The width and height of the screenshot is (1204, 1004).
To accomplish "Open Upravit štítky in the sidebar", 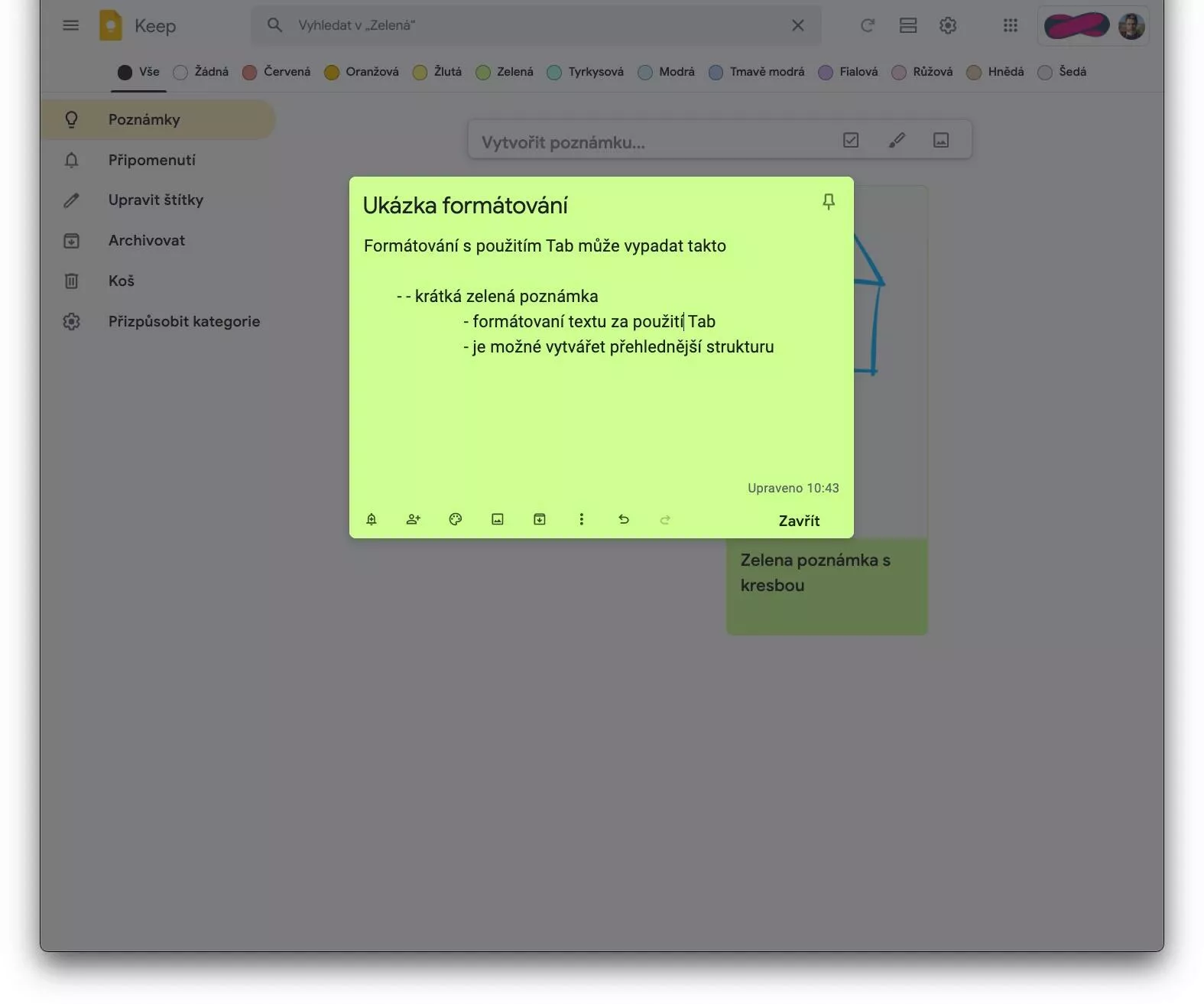I will point(157,200).
